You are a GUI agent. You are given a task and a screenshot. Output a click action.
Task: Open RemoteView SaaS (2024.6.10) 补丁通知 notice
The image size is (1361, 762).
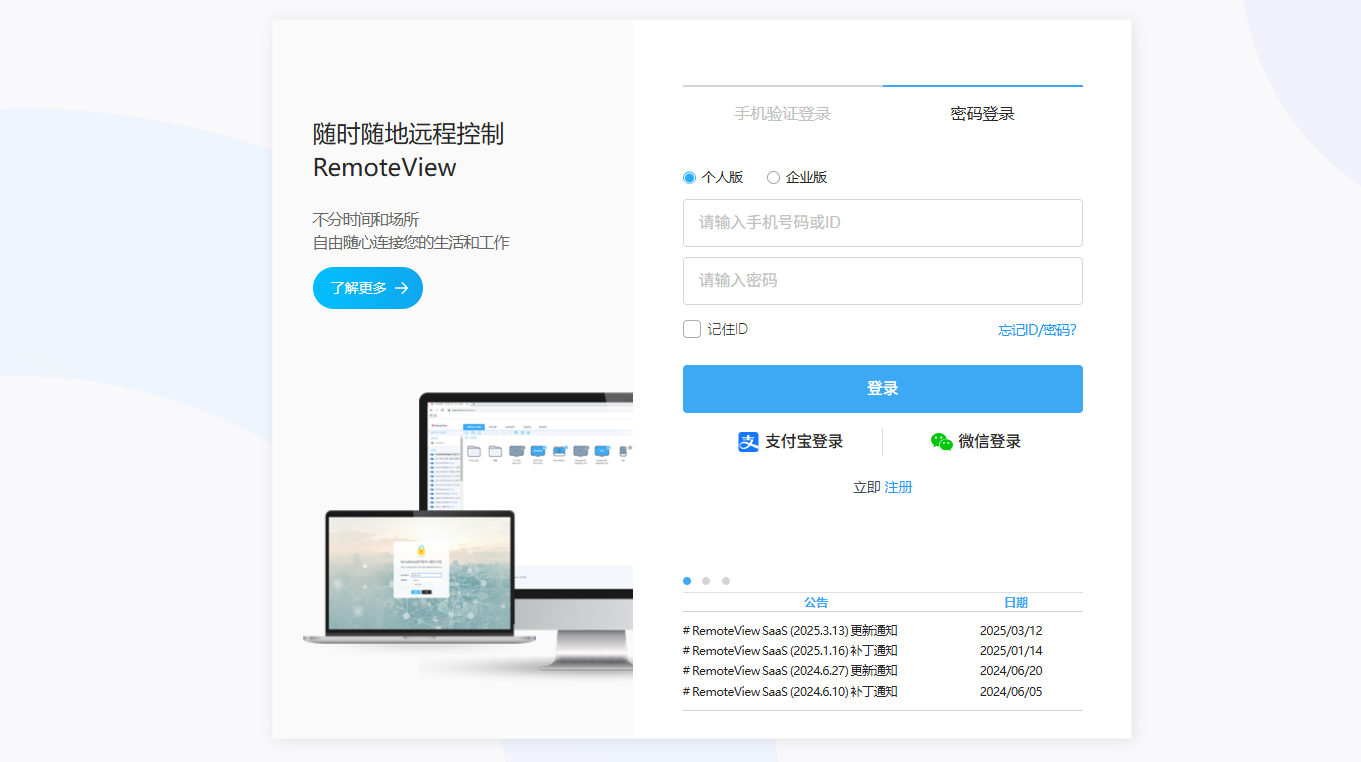790,692
